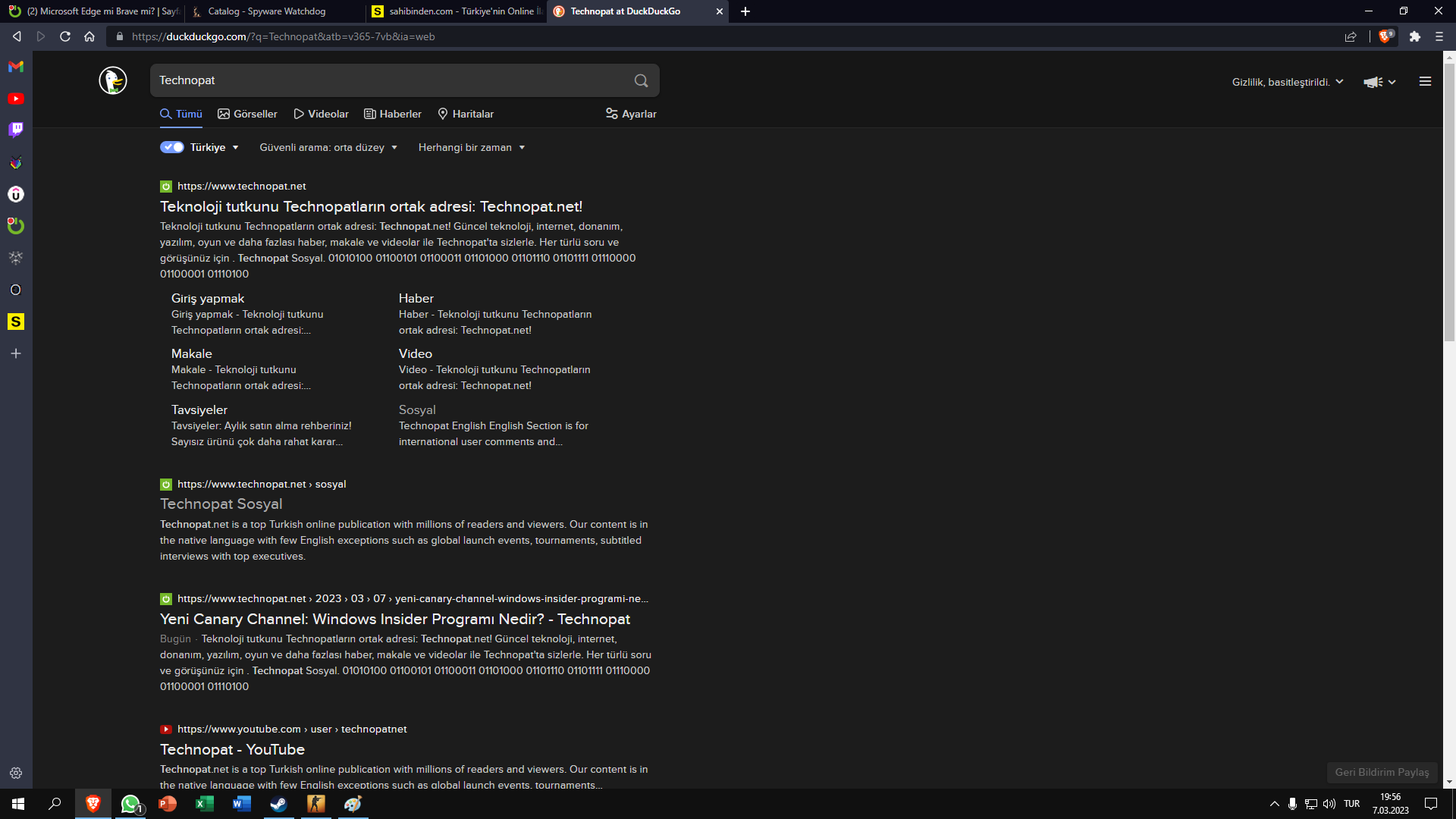Click the DuckDuckGo logo
Image resolution: width=1456 pixels, height=819 pixels.
113,80
